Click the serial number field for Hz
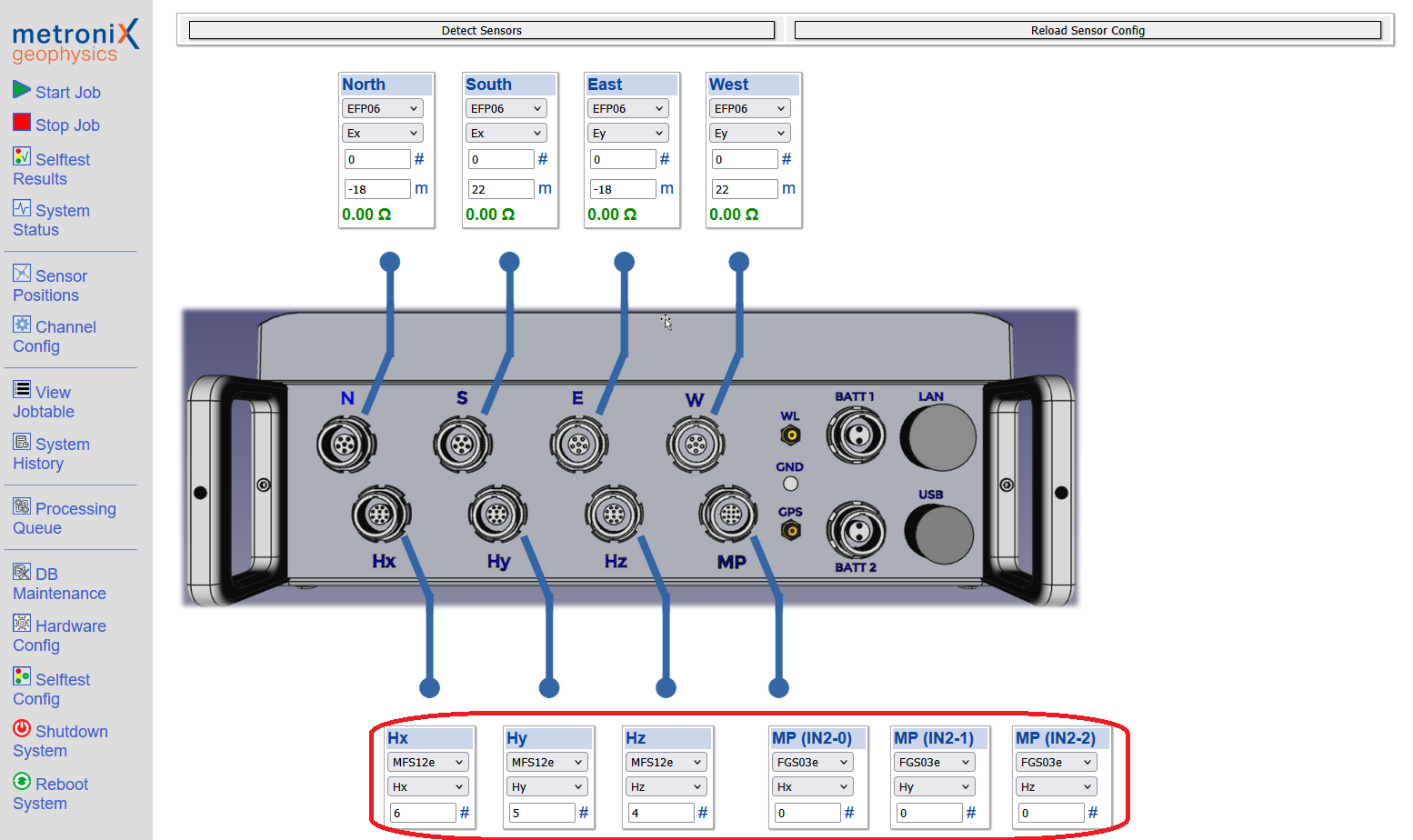 click(660, 812)
